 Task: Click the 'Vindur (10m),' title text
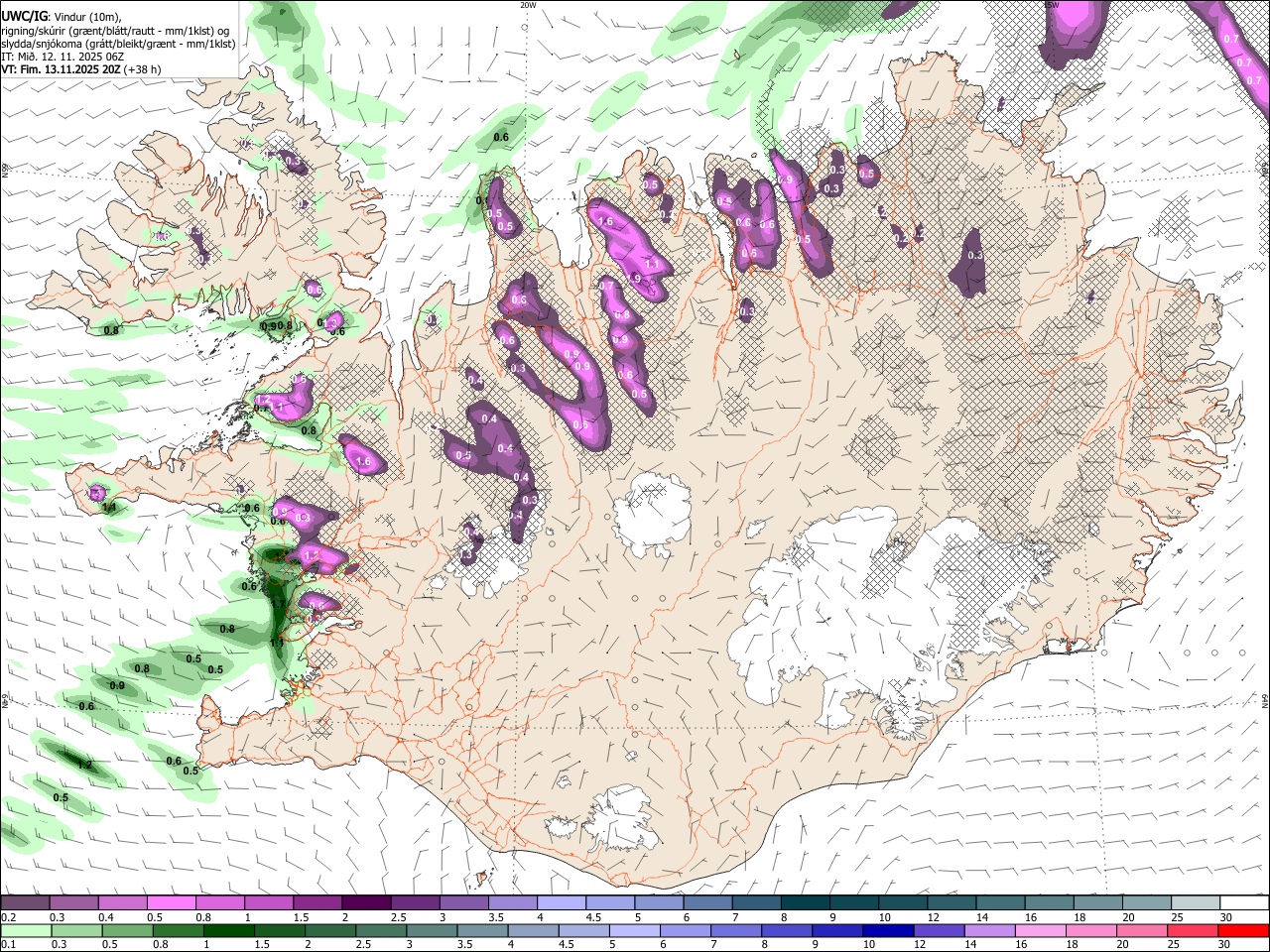pos(88,17)
